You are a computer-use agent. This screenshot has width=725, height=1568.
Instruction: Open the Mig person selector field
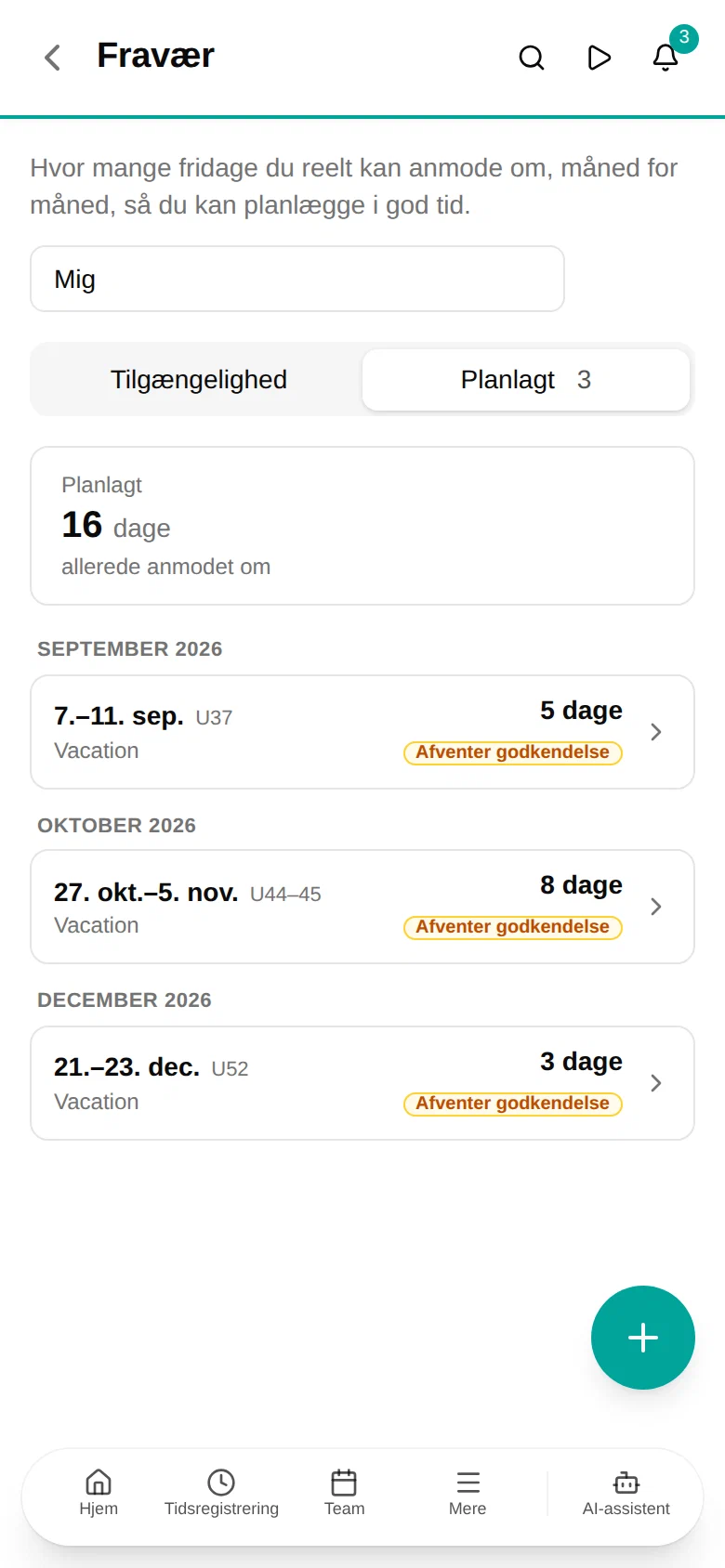(297, 279)
